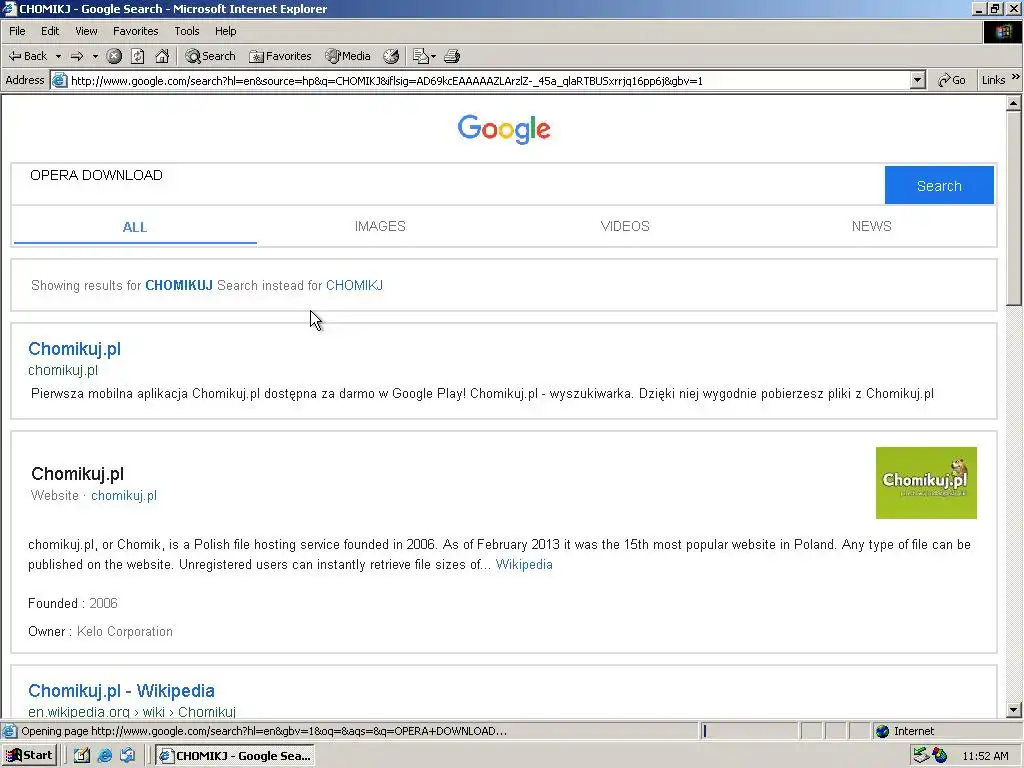This screenshot has height=768, width=1024.
Task: Switch to the IMAGES tab
Action: [x=380, y=226]
